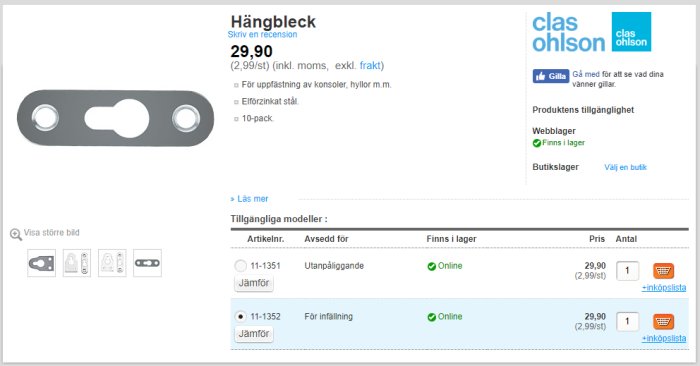Viewport: 700px width, 366px height.
Task: Click Pris column header
Action: [x=597, y=239]
